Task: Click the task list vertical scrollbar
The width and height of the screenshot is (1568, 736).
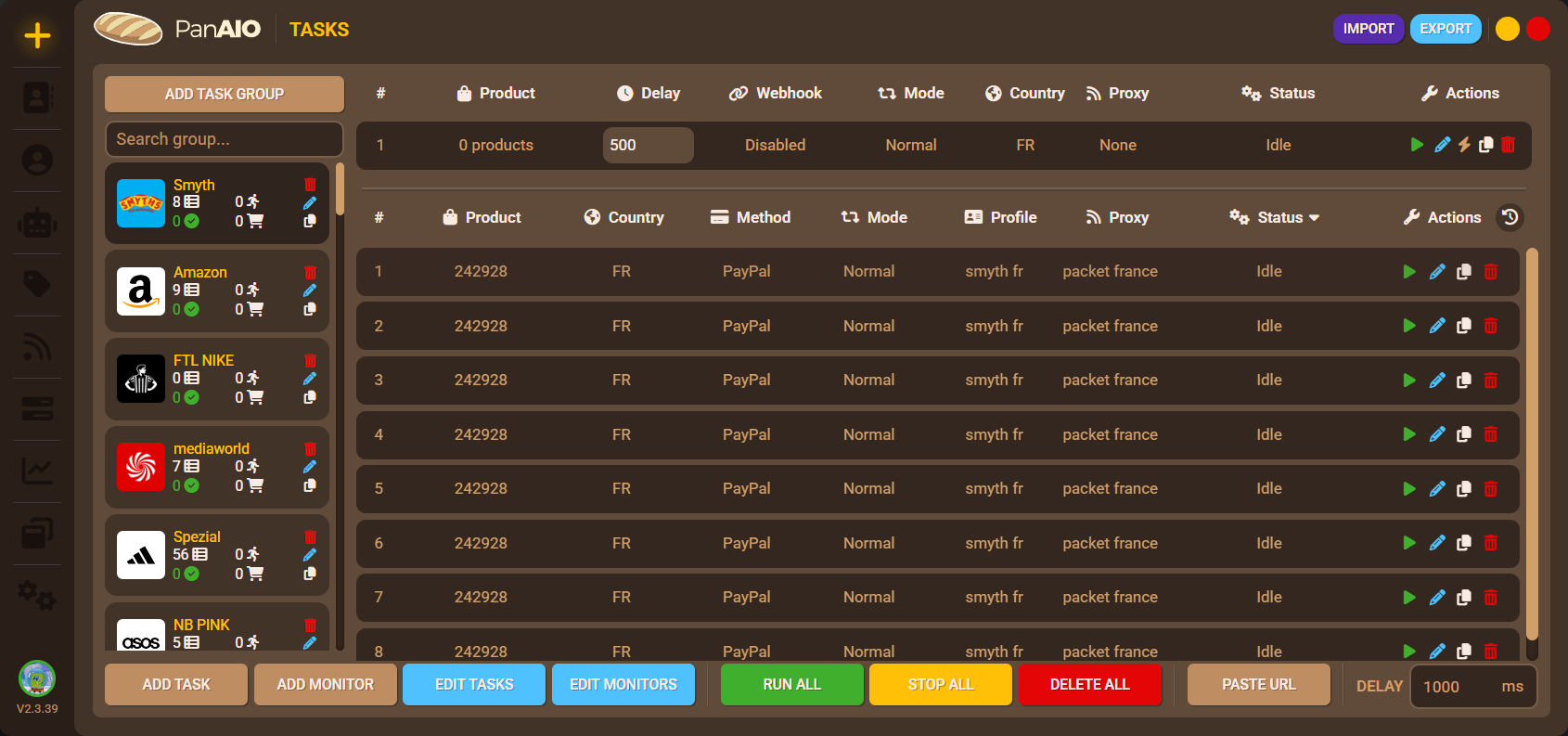Action: (x=1532, y=445)
